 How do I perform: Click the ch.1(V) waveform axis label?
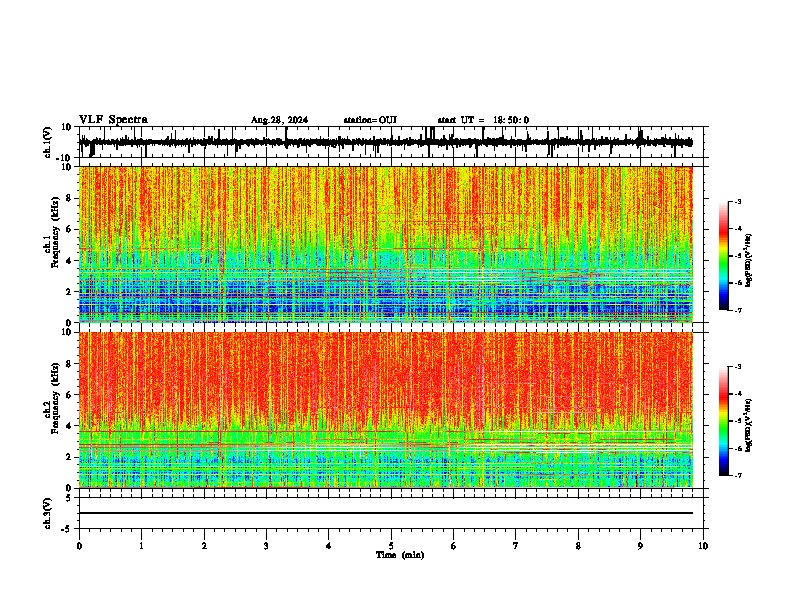point(48,142)
